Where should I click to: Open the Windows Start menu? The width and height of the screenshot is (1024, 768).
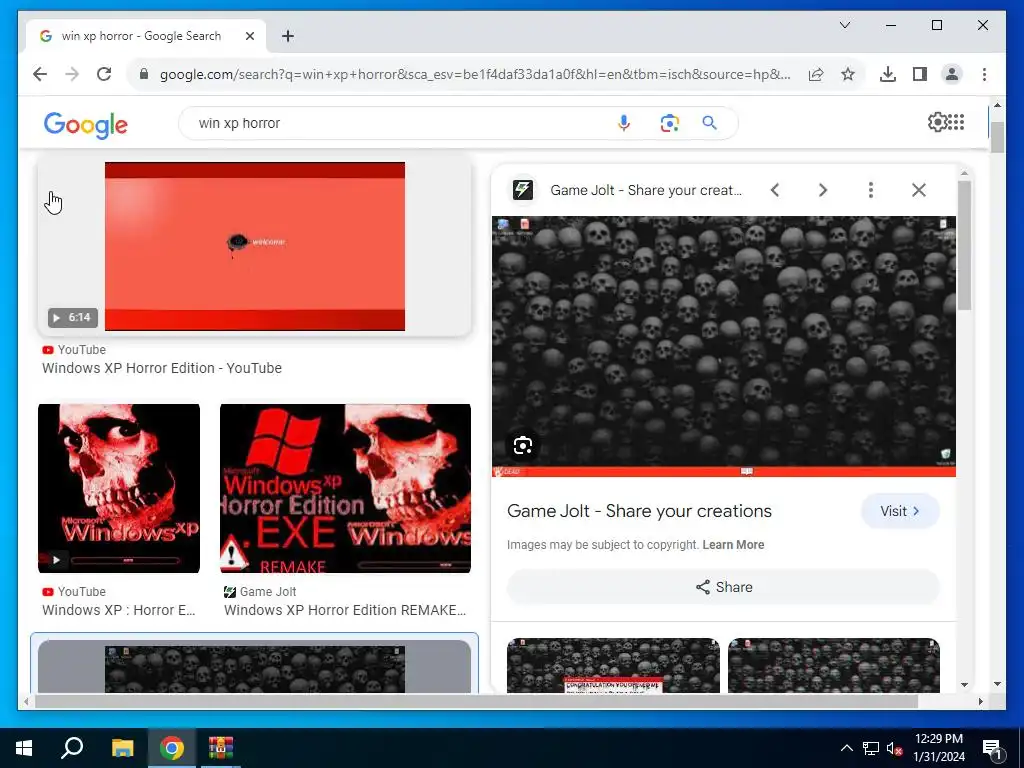coord(24,748)
